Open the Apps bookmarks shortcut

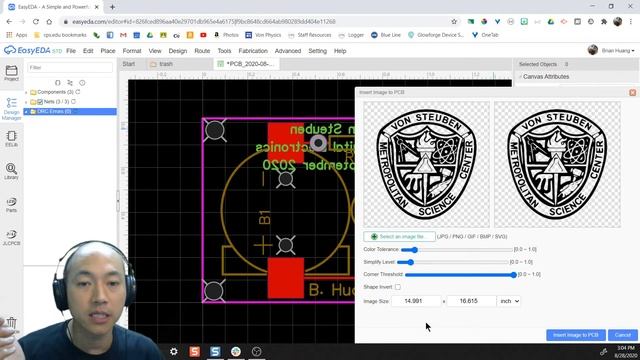coord(17,35)
